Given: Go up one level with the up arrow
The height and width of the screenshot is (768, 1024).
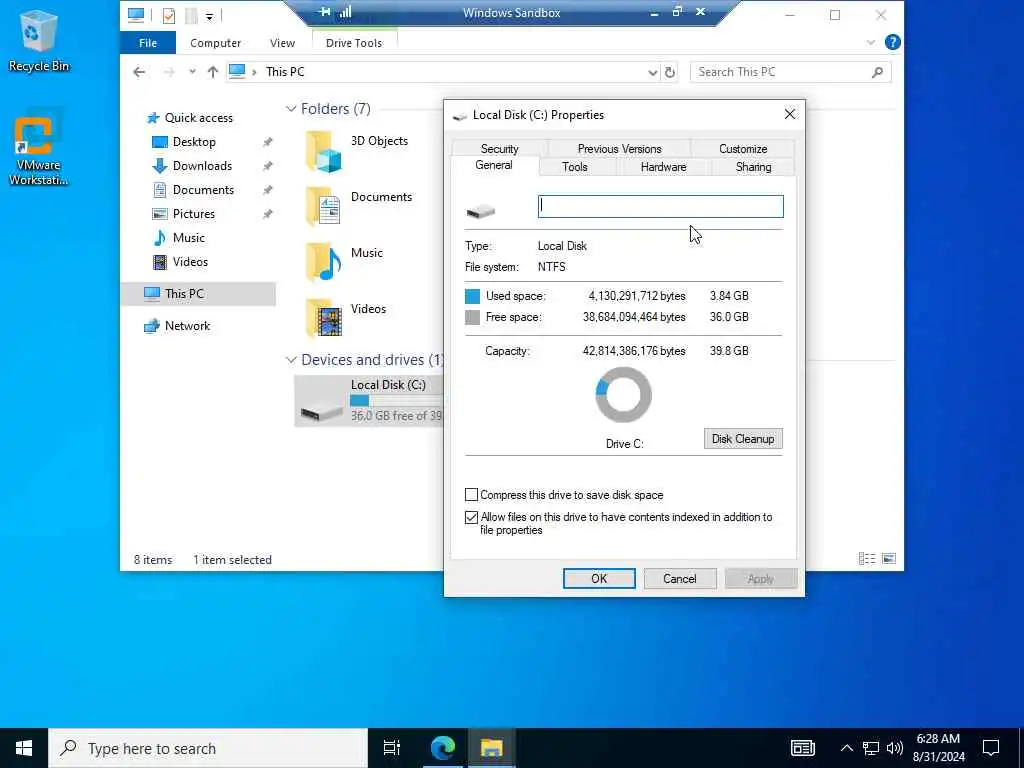Looking at the screenshot, I should (212, 72).
